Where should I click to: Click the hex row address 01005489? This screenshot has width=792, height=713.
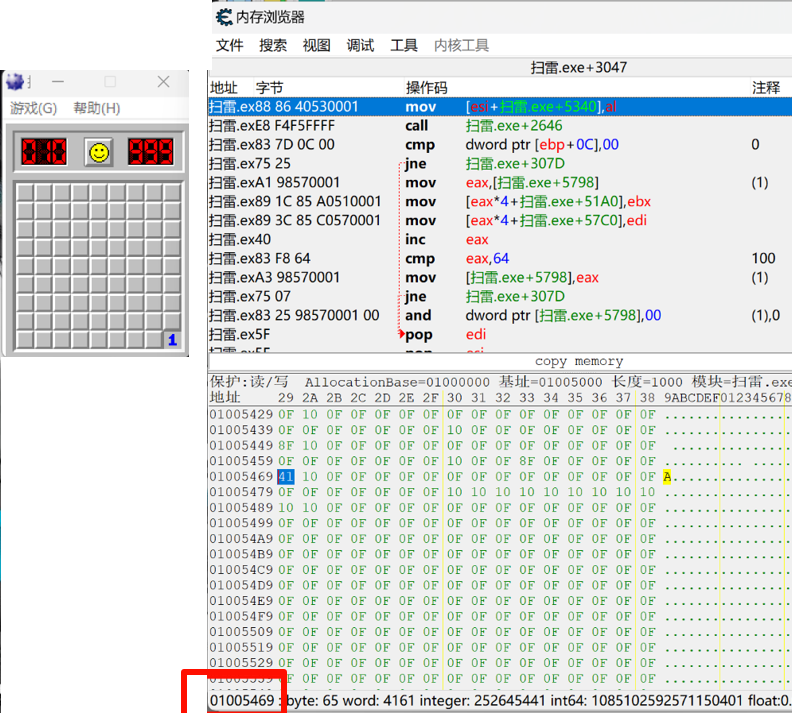(241, 507)
